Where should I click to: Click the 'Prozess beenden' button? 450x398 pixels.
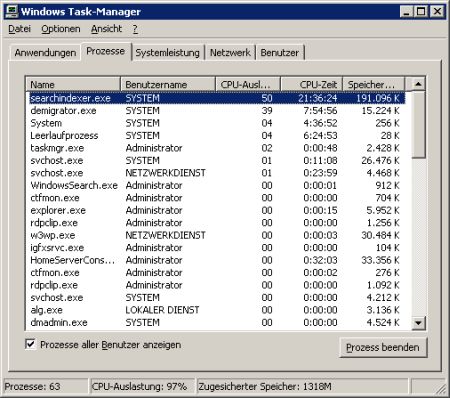pos(383,347)
